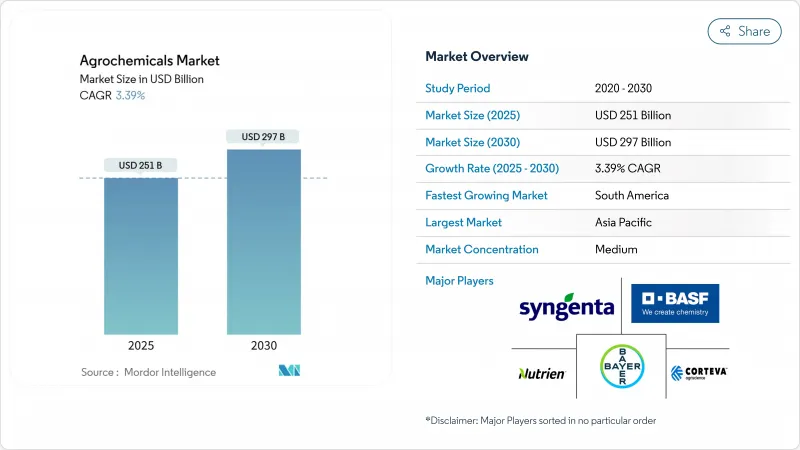This screenshot has height=450, width=800.
Task: Click the USD 251 B data label
Action: click(141, 165)
